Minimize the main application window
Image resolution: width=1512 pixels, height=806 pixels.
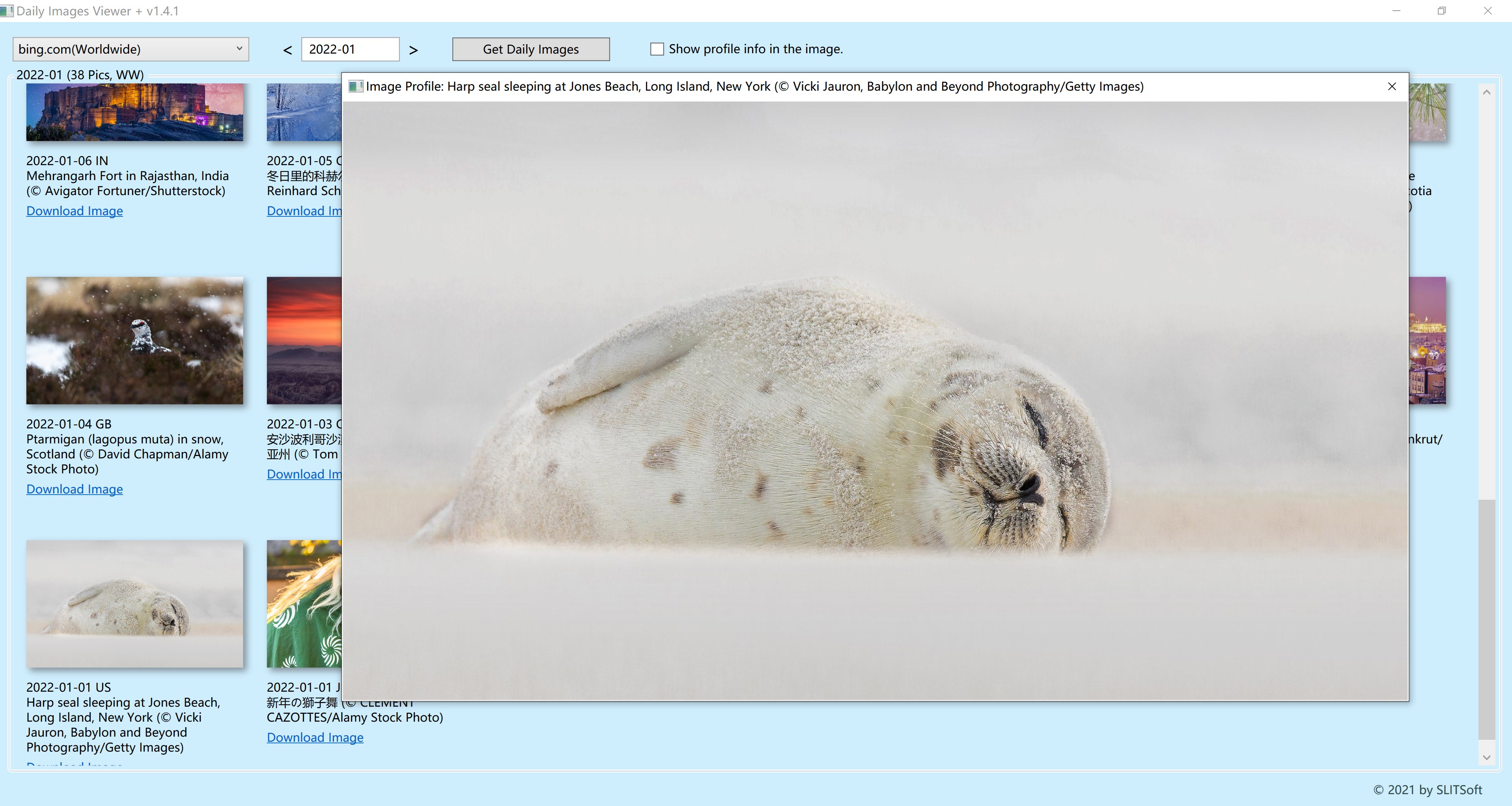pyautogui.click(x=1396, y=11)
